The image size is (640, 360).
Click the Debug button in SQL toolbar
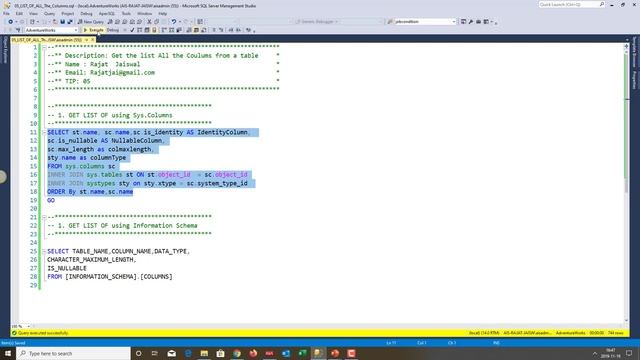click(x=113, y=30)
